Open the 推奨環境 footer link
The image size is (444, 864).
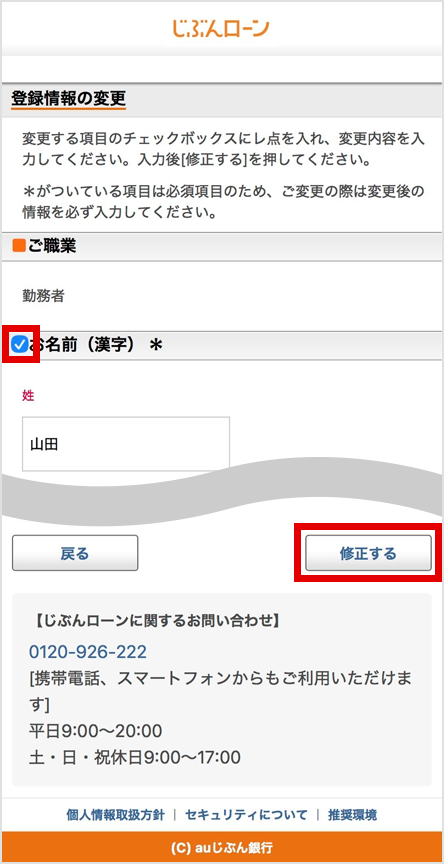(x=353, y=815)
